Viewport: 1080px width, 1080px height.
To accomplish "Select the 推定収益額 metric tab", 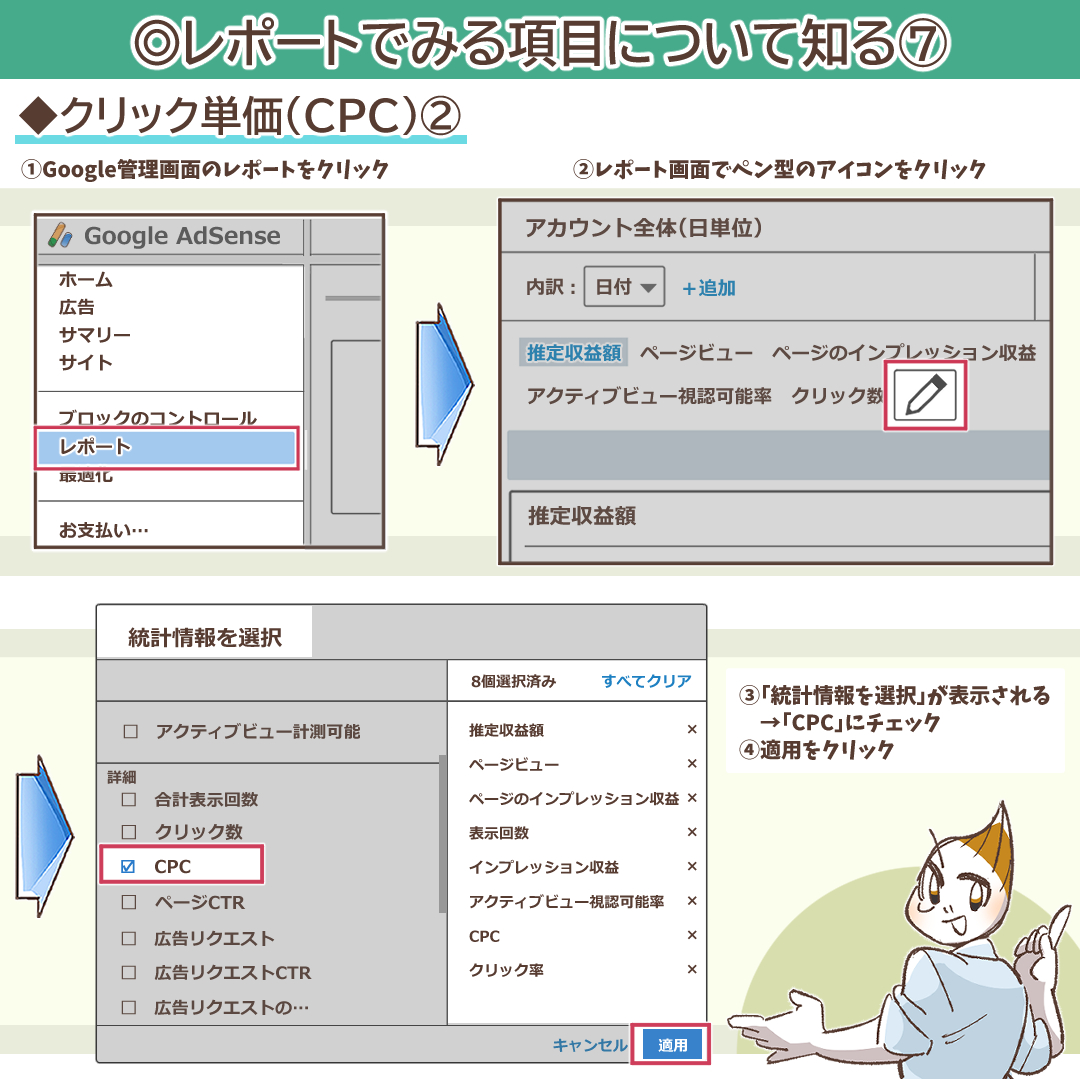I will [x=574, y=353].
